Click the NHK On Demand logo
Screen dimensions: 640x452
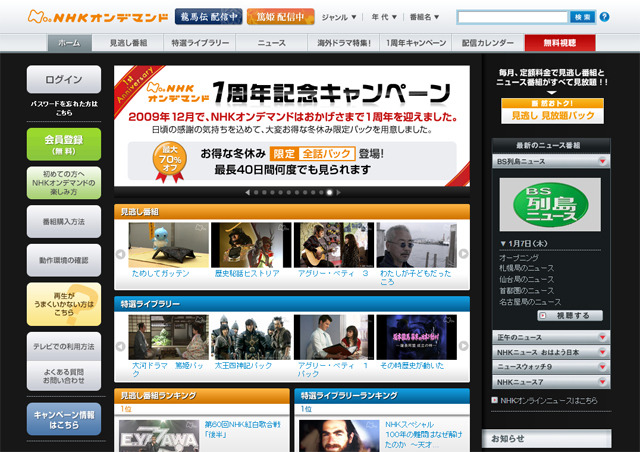coord(98,17)
